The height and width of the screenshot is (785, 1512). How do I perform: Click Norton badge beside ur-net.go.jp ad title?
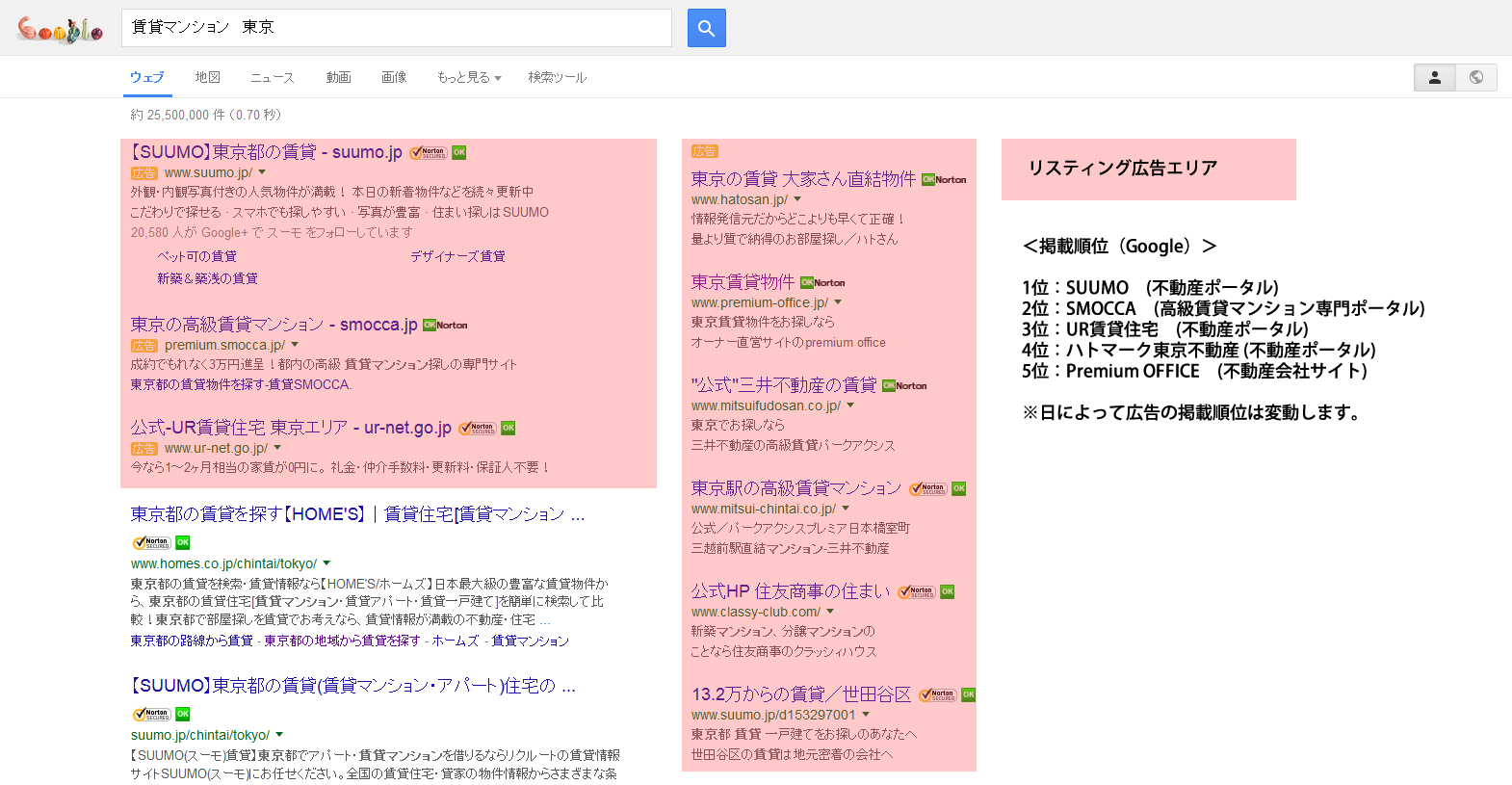pos(478,428)
